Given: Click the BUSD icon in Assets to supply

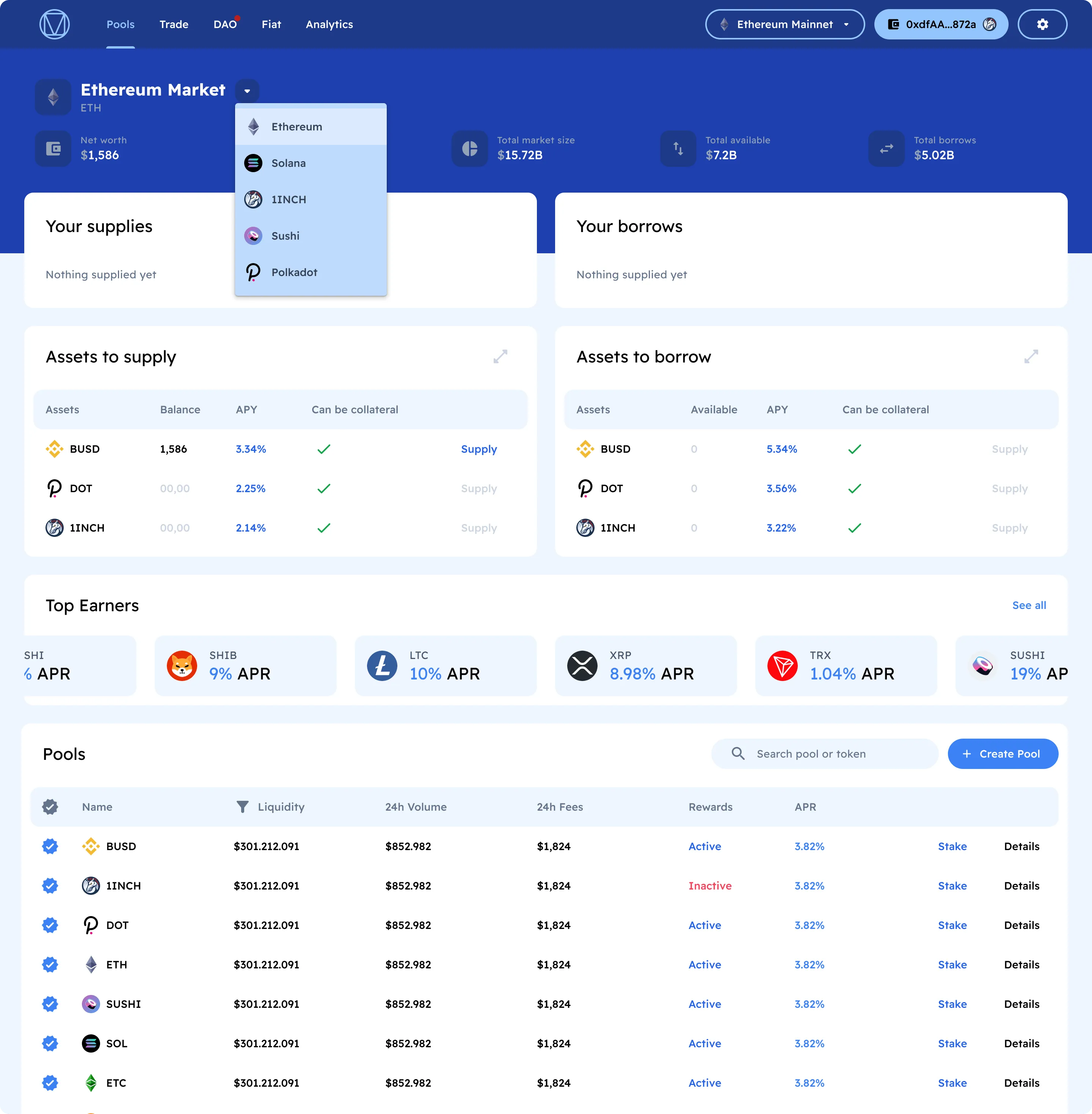Looking at the screenshot, I should (x=55, y=449).
